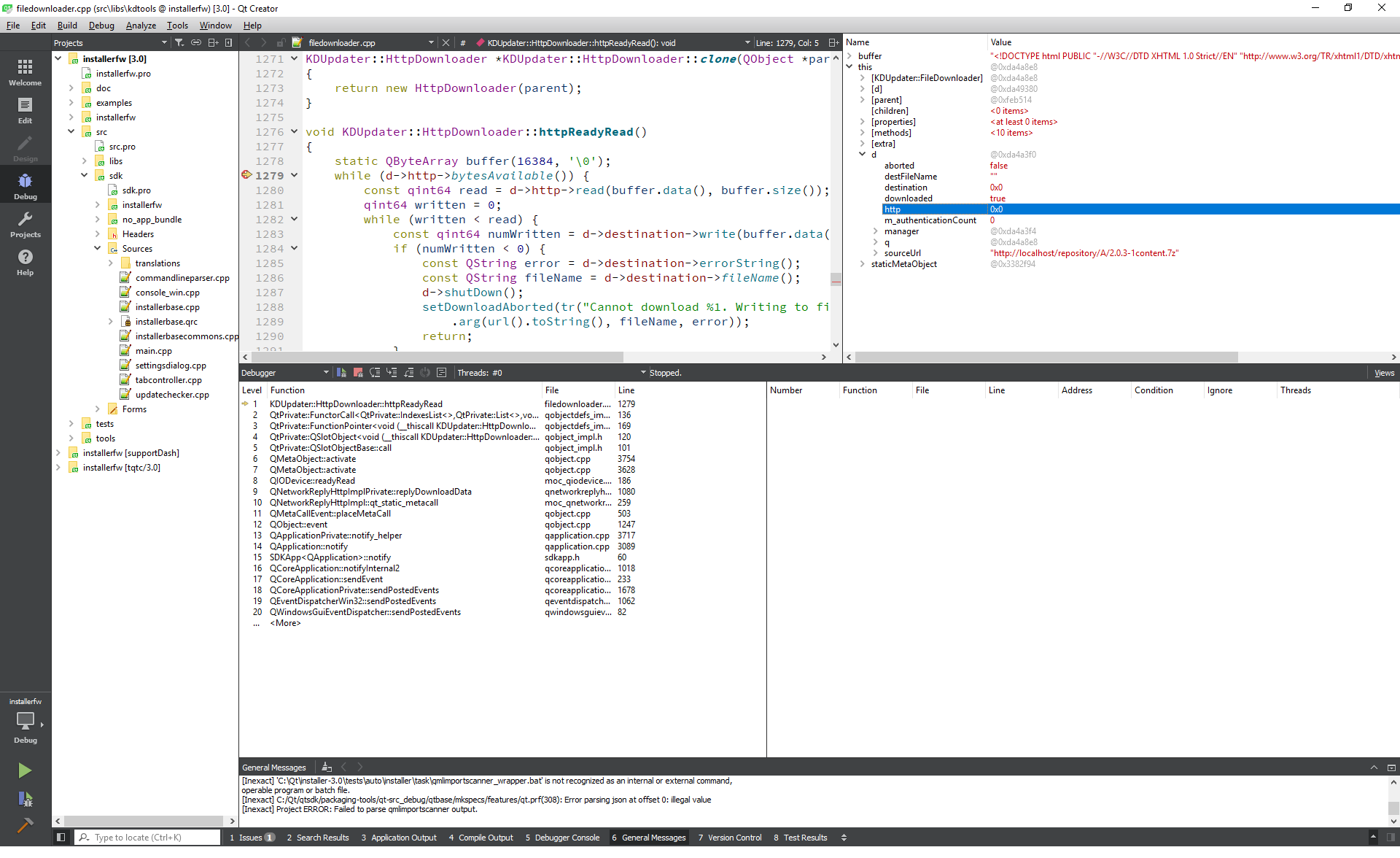Screen dimensions: 1400x858
Task: Click the Views button in debugger bar
Action: tap(1384, 373)
